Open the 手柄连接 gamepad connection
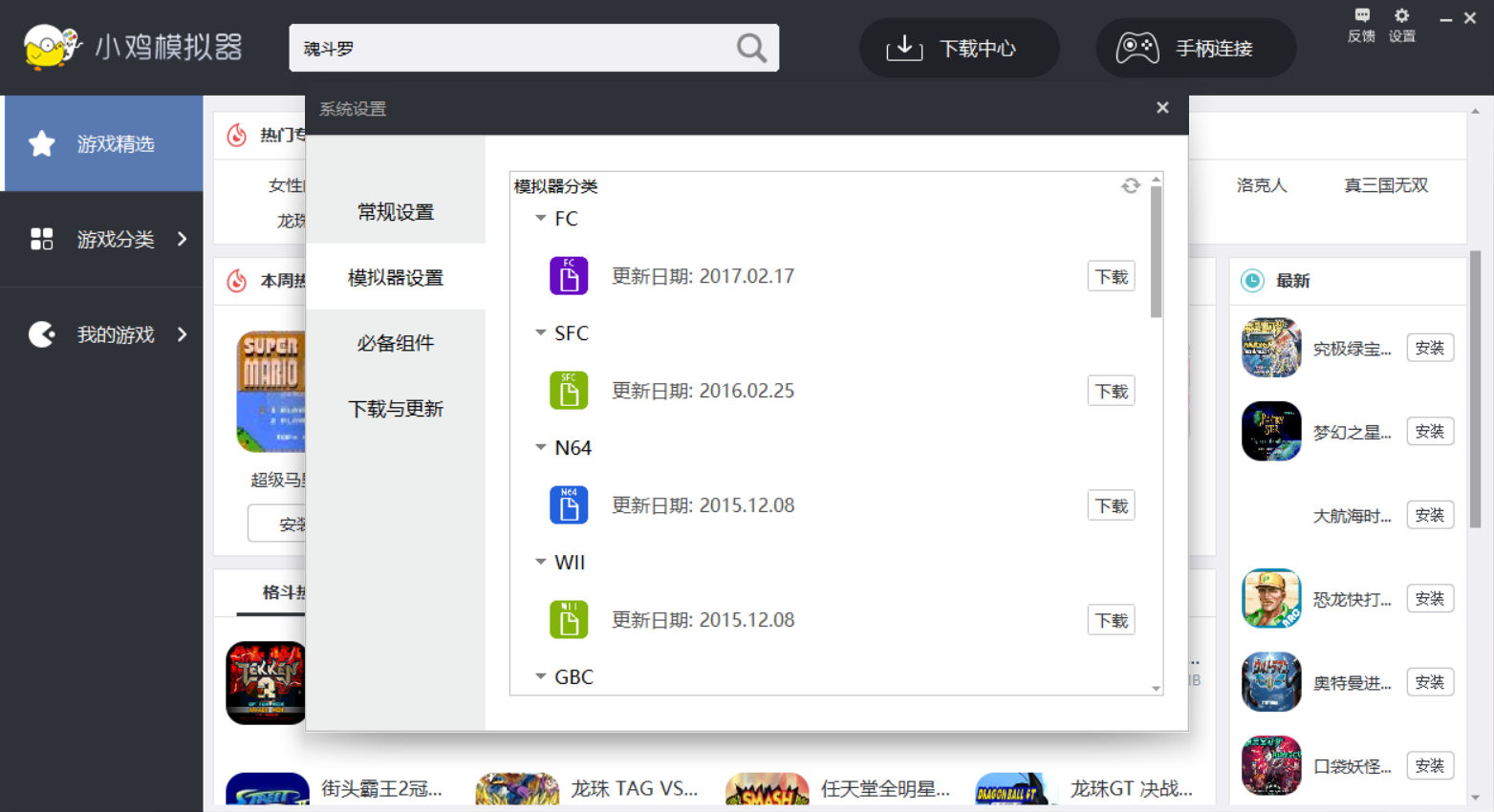 coord(1195,48)
